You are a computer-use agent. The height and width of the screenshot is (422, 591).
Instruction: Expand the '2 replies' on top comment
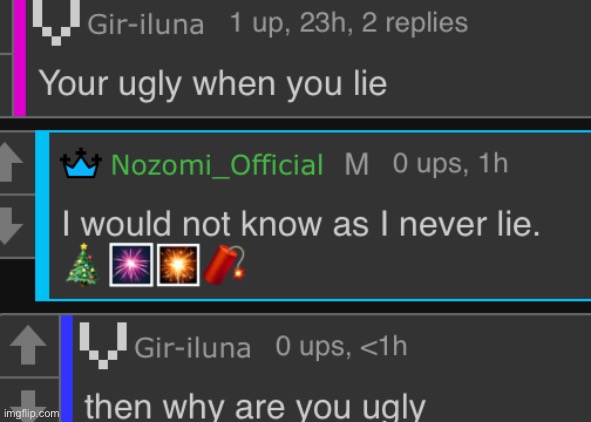click(415, 23)
